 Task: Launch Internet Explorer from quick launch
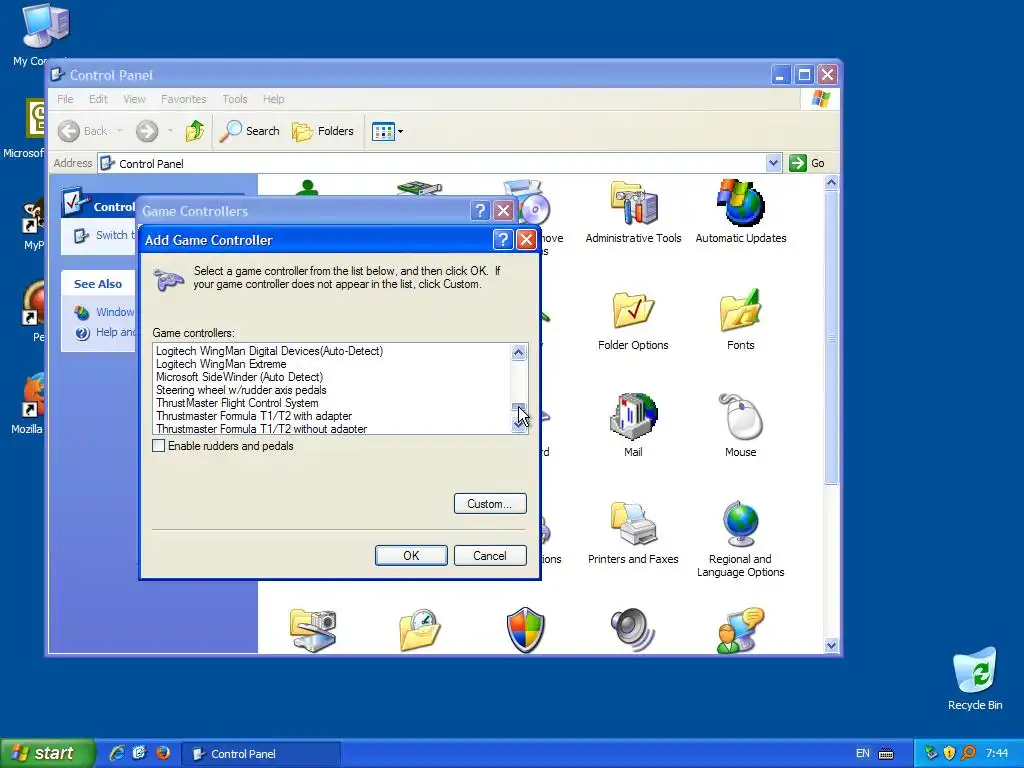[x=116, y=753]
